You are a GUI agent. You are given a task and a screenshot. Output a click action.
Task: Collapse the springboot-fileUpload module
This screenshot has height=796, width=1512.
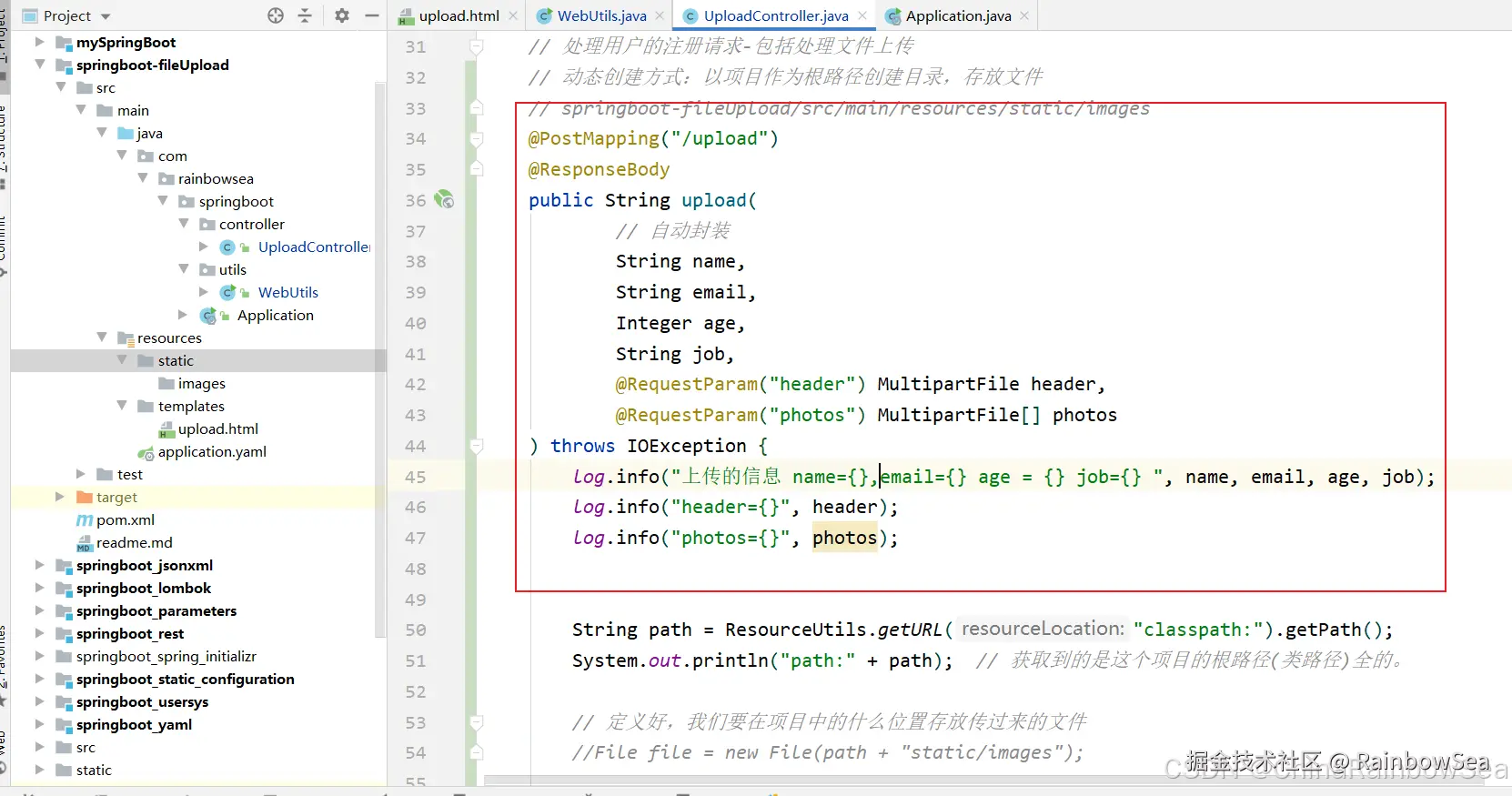39,65
